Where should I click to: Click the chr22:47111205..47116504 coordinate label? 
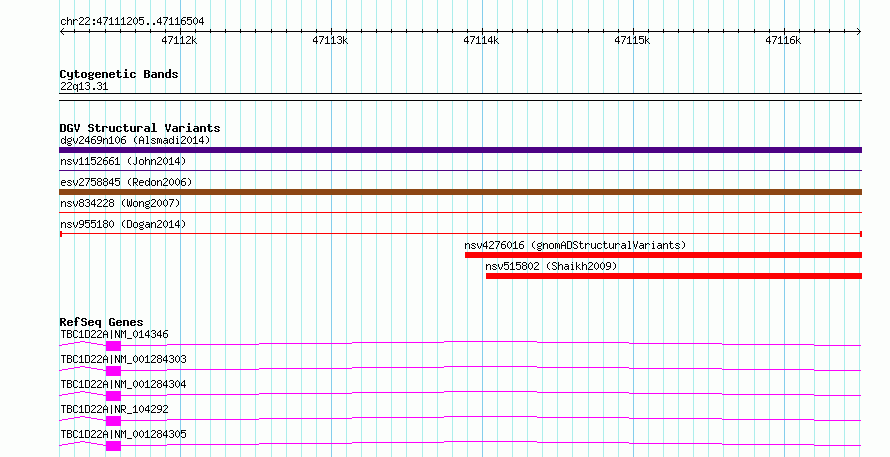tap(132, 22)
